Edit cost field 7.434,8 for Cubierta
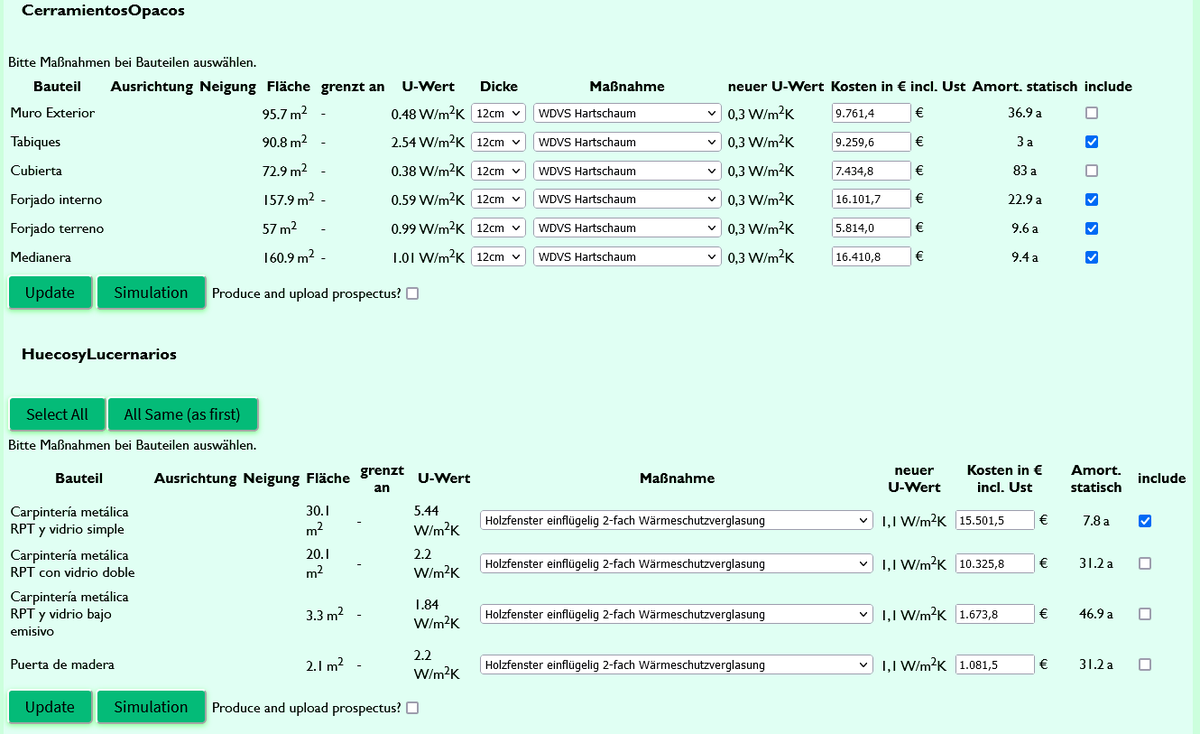 click(x=871, y=170)
